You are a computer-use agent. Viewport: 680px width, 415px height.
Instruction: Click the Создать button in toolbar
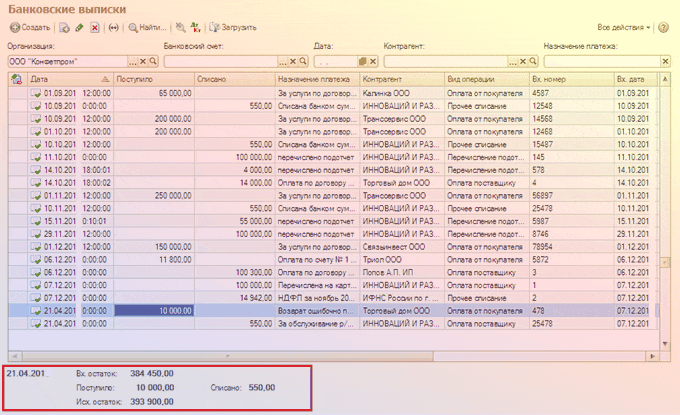point(30,27)
